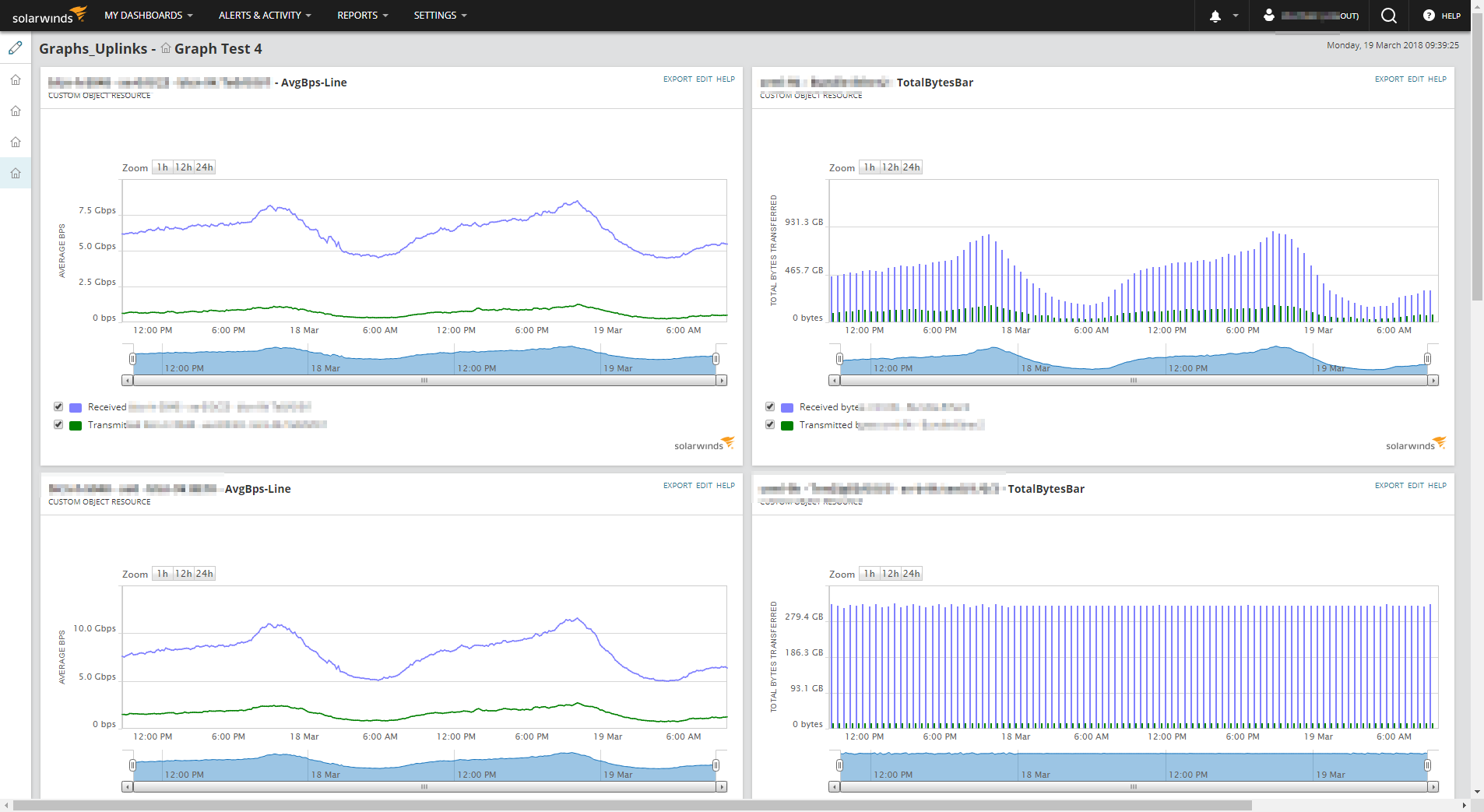This screenshot has height=812, width=1484.
Task: Click right scroll arrow of bottom AvgBps-Line navigator
Action: point(722,787)
